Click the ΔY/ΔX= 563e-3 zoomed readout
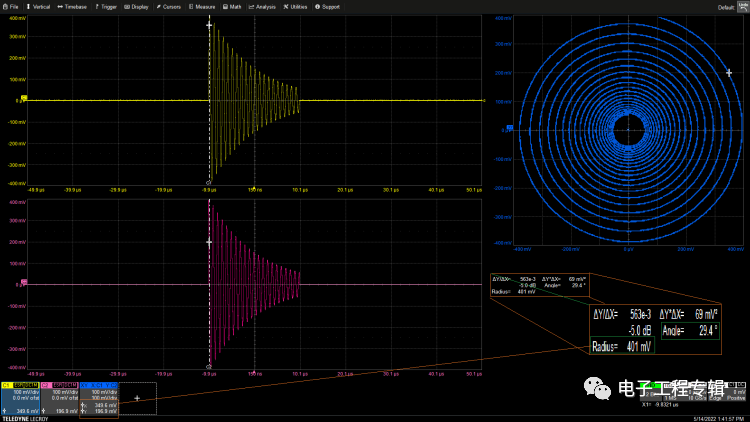This screenshot has height=422, width=750. click(622, 314)
